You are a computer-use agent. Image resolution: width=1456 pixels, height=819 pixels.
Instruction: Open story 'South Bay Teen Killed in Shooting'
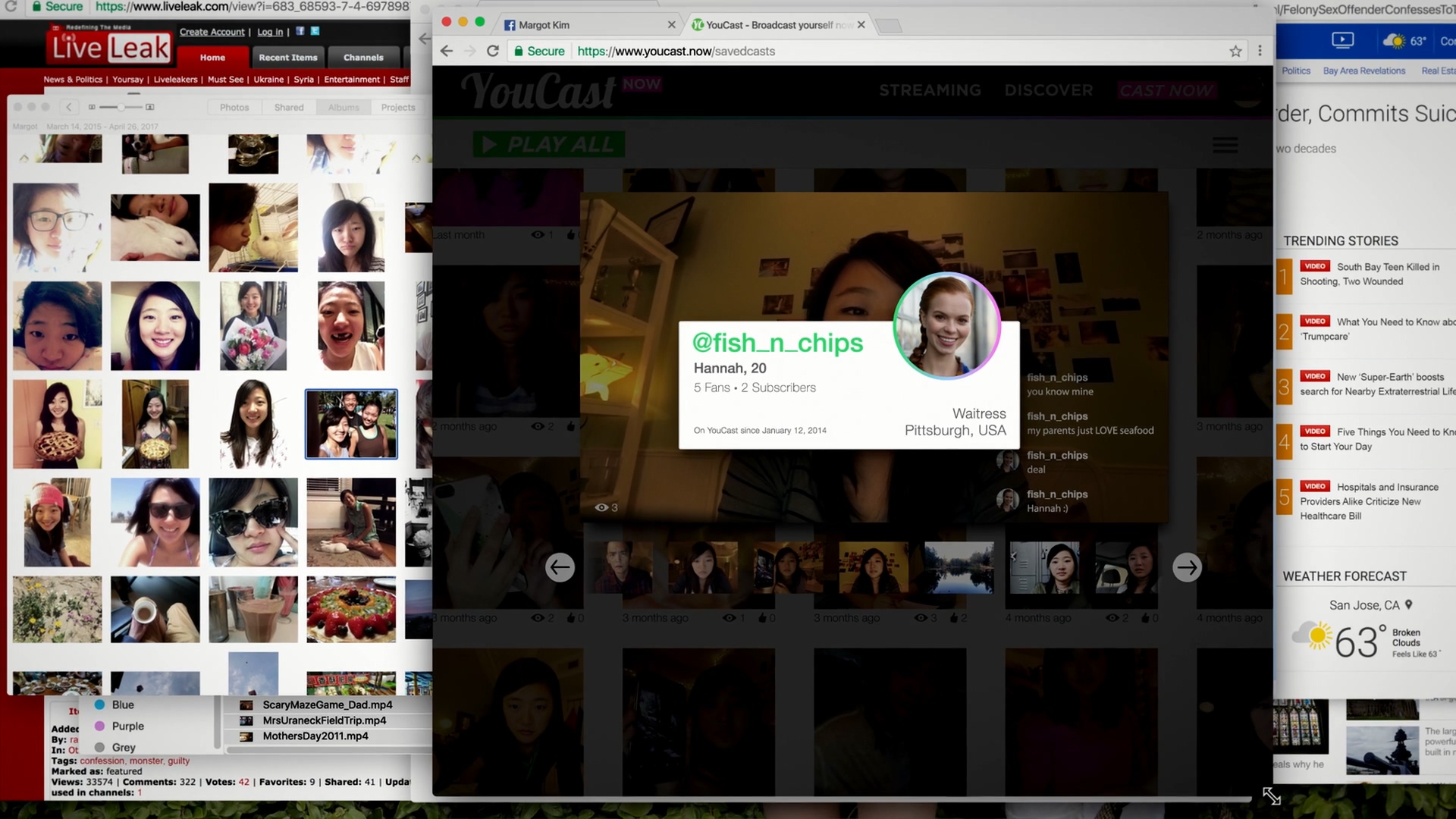click(1370, 274)
